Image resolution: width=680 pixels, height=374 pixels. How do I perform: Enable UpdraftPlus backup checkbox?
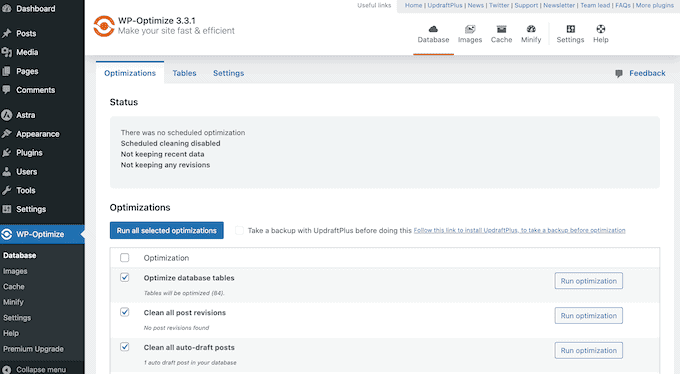[239, 230]
